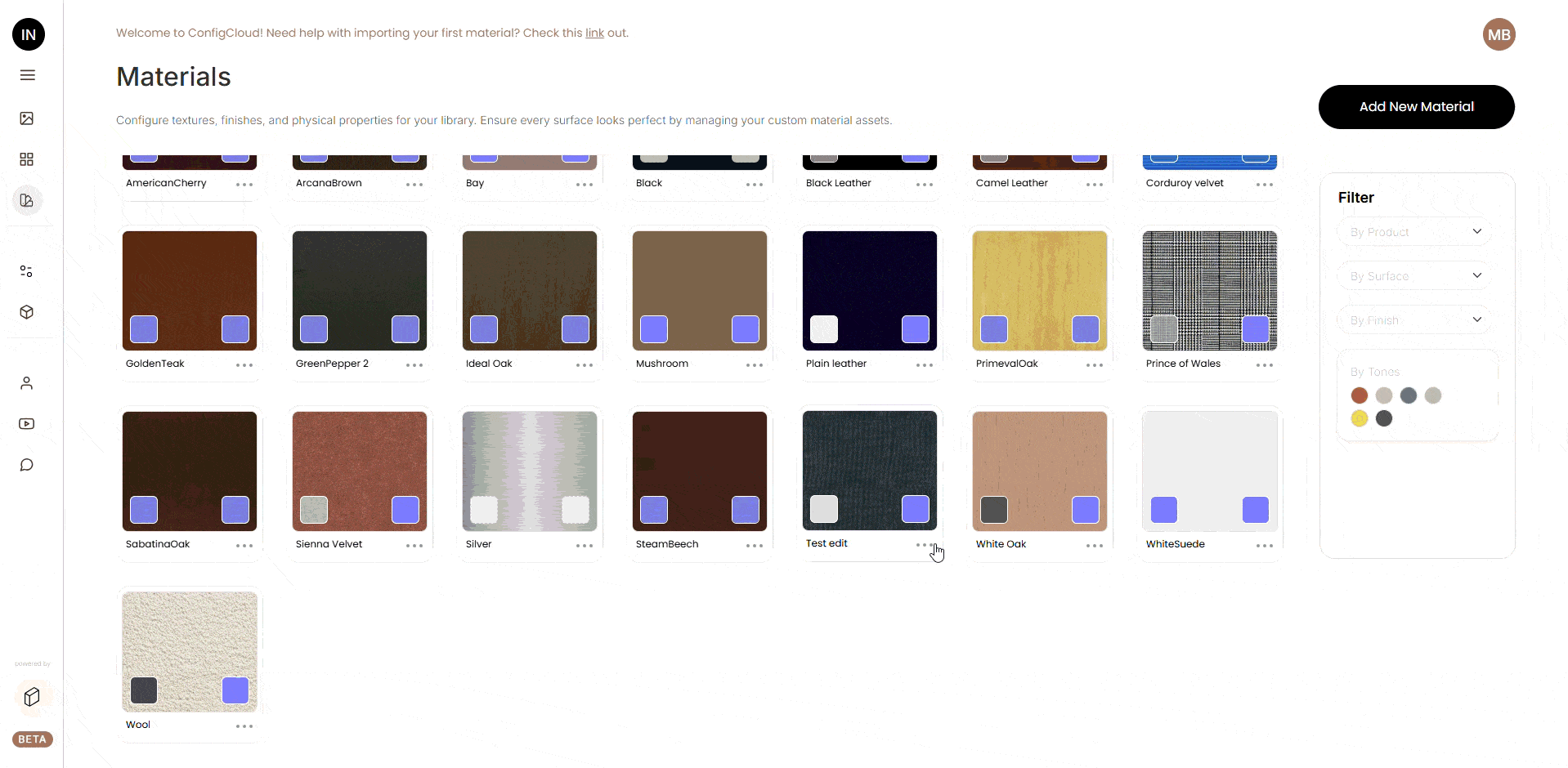Screen dimensions: 1568x768
Task: Filter by the rust red tone swatch
Action: coord(1360,395)
